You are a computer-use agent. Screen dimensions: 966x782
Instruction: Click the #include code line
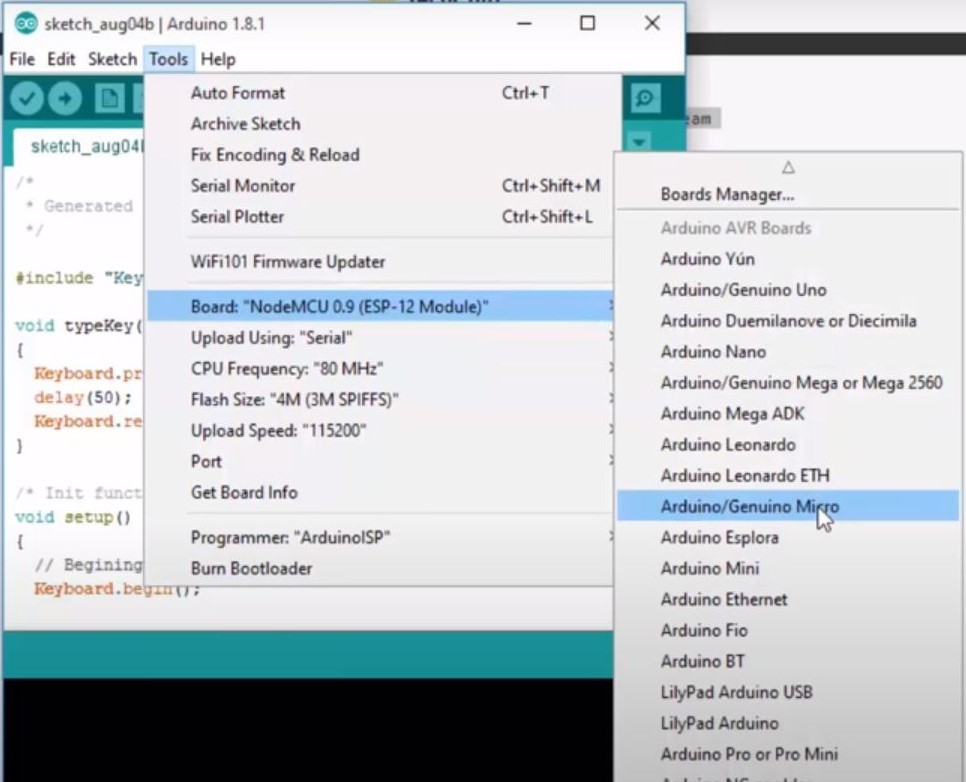pyautogui.click(x=79, y=278)
